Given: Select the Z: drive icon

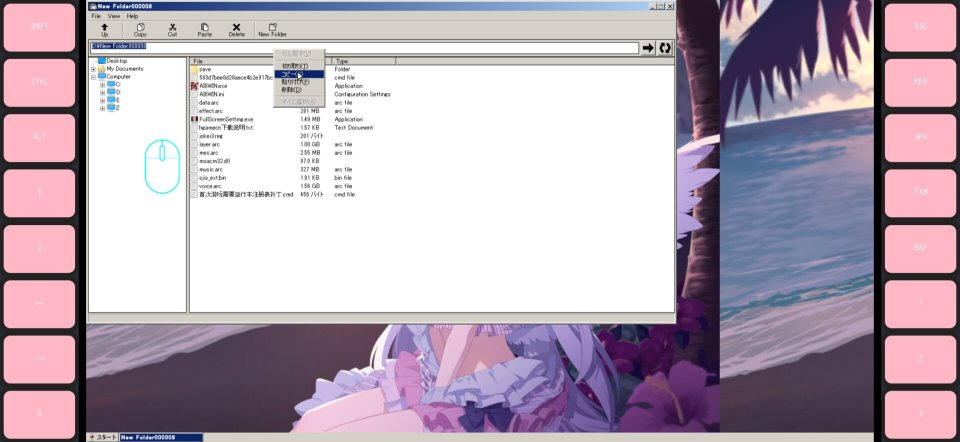Looking at the screenshot, I should coord(111,108).
